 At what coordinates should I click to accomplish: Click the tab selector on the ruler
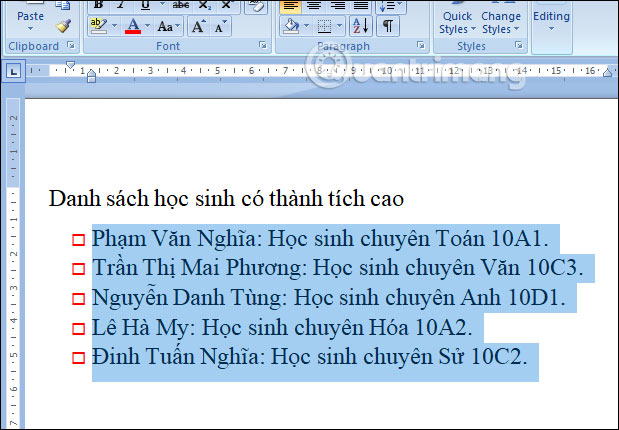[x=14, y=71]
